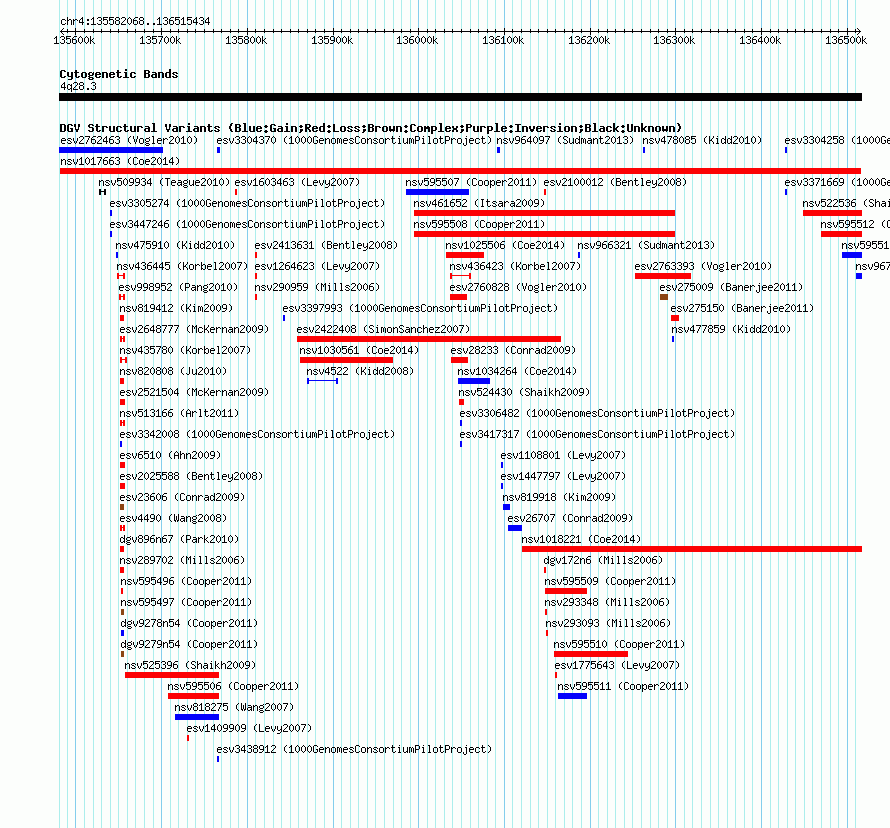Click the DGV Structural Variants track title
890x828 pixels.
tap(371, 128)
